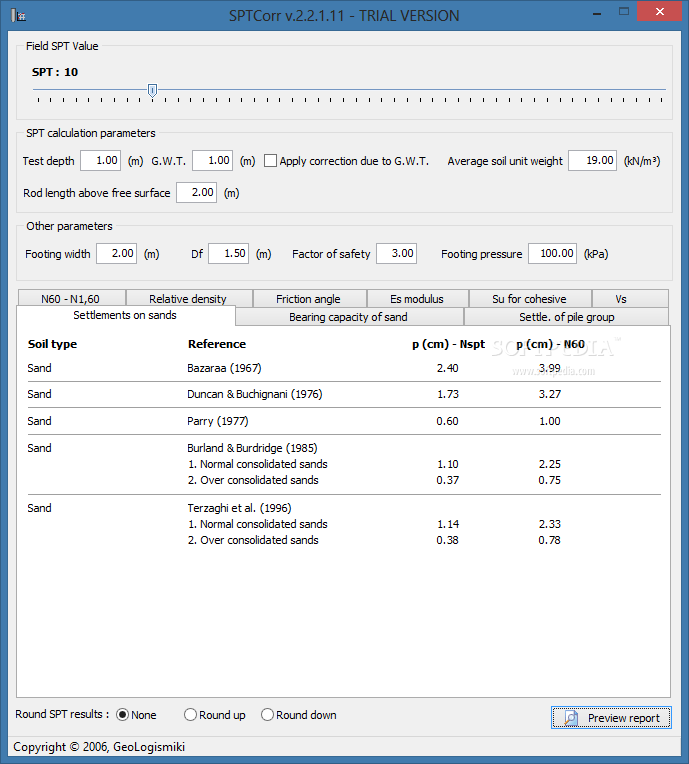The image size is (689, 764).
Task: Maximize the SPTCorr window
Action: click(x=624, y=12)
